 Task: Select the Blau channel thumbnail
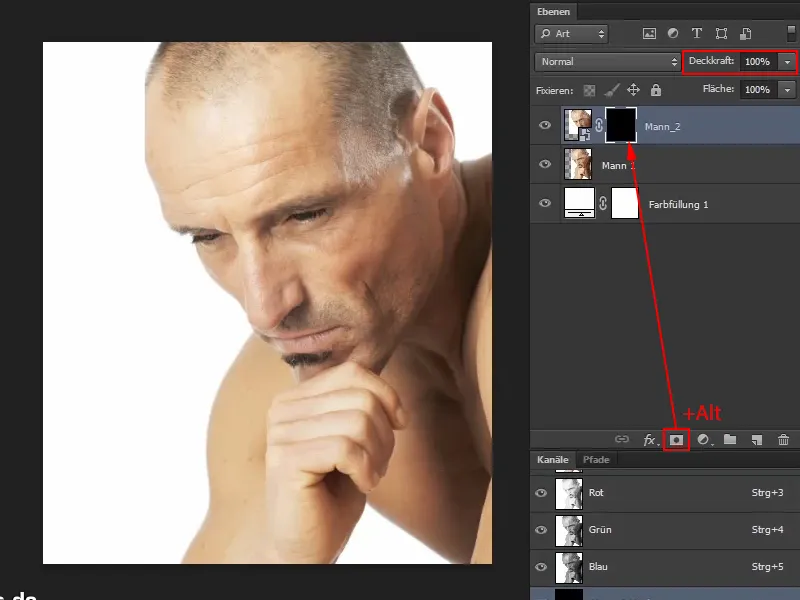569,568
